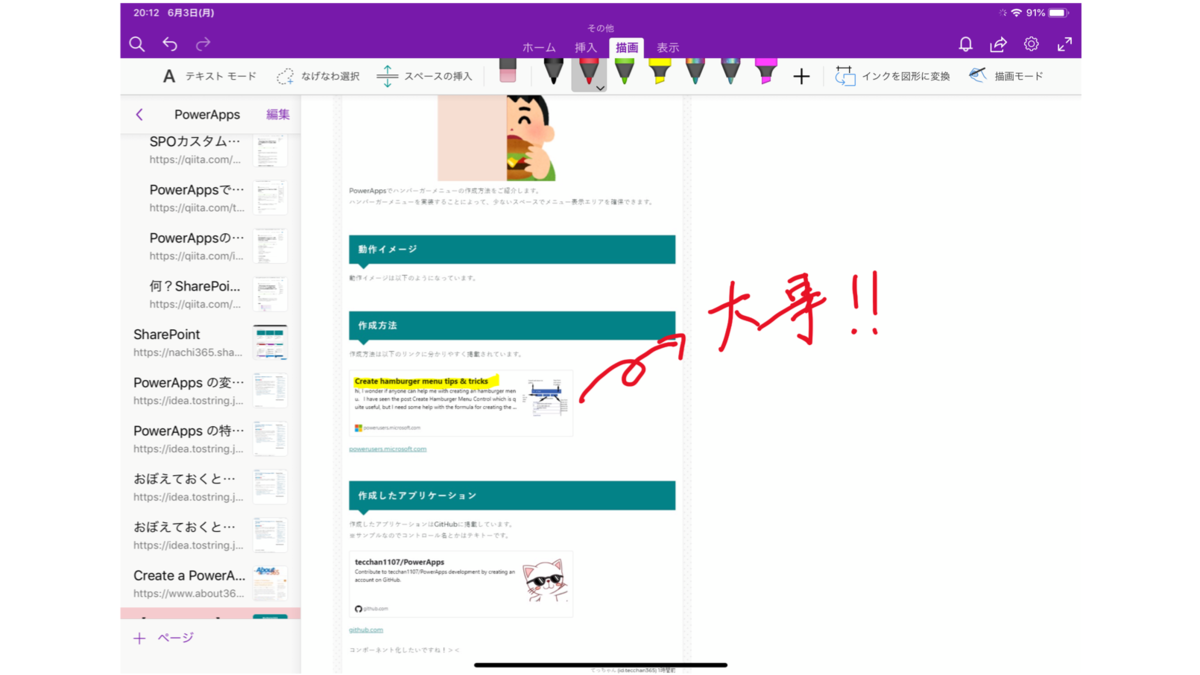1200x675 pixels.
Task: Open techan1107/PowerApps GitHub card
Action: tap(461, 584)
